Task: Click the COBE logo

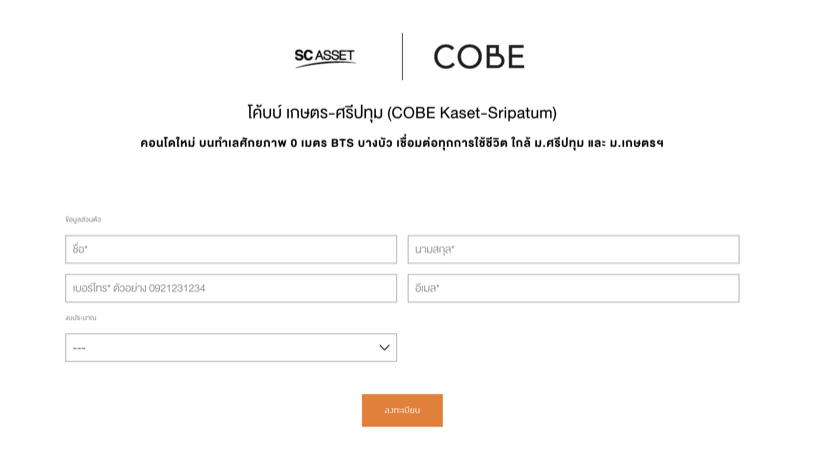Action: click(479, 57)
